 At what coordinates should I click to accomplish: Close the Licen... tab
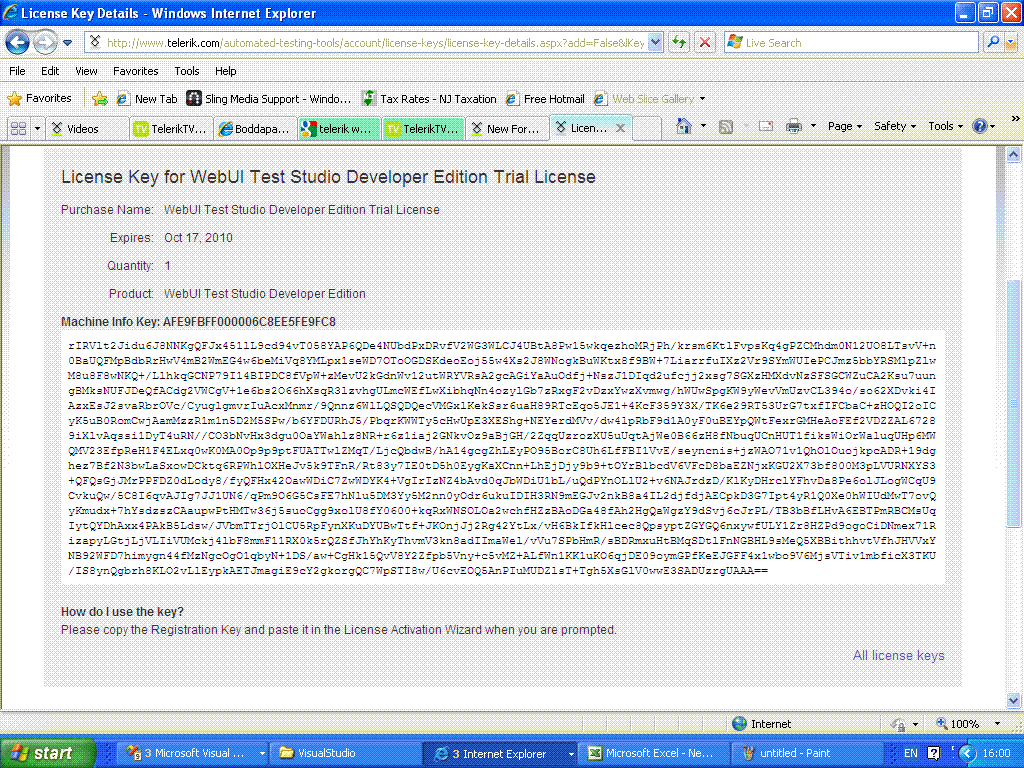coord(620,128)
